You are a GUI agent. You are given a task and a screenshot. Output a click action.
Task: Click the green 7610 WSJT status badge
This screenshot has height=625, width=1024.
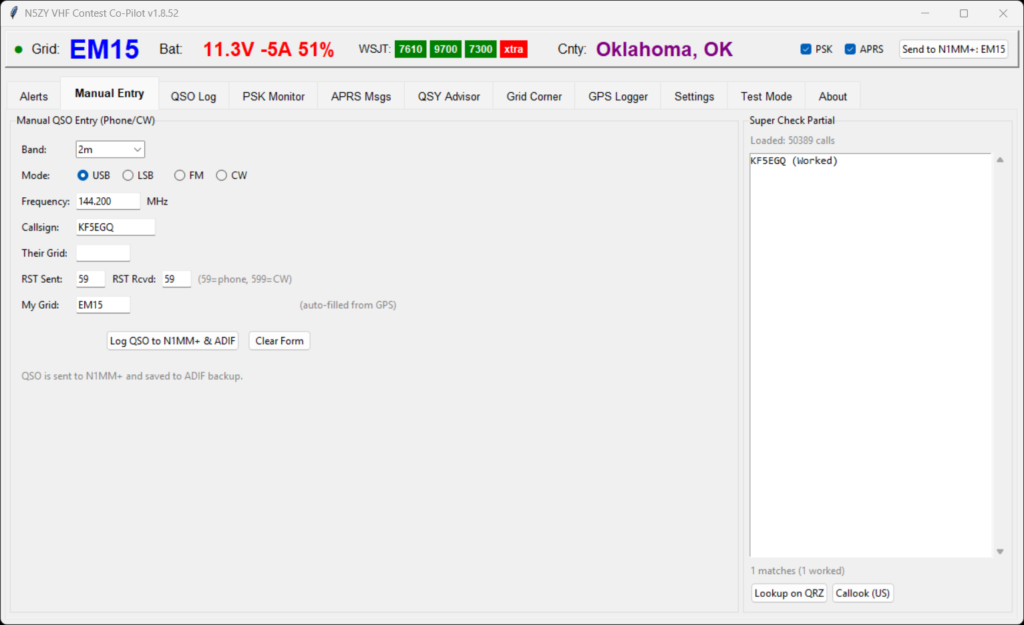[410, 49]
